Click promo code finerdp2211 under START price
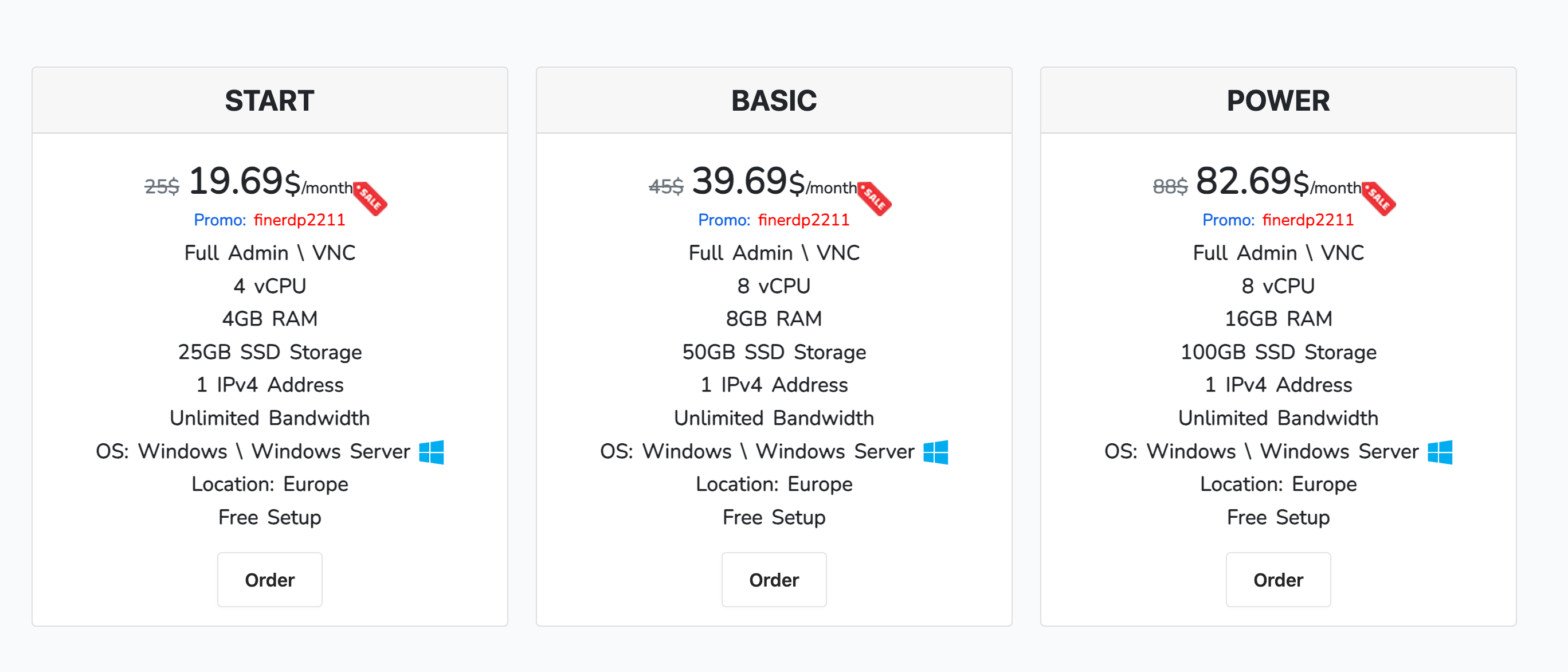This screenshot has width=1568, height=672. tap(300, 220)
